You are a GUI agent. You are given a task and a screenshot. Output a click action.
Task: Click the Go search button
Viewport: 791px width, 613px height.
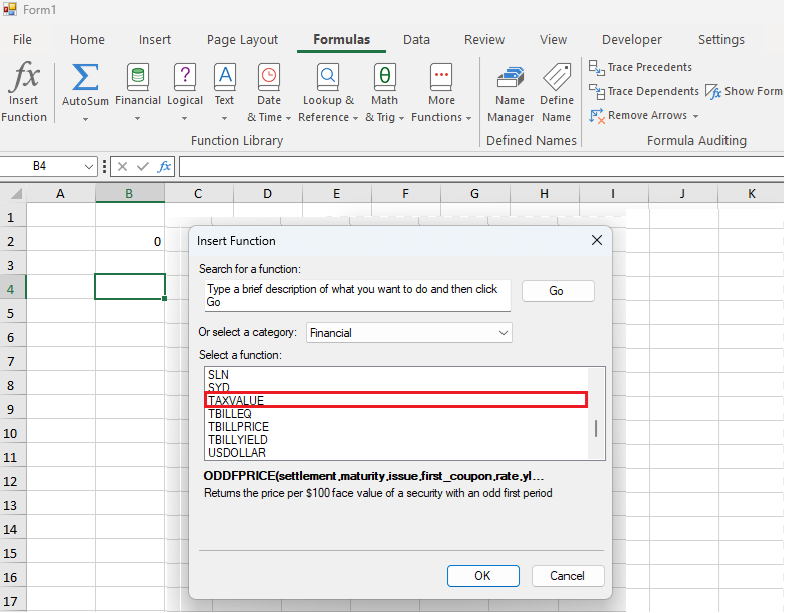point(558,291)
